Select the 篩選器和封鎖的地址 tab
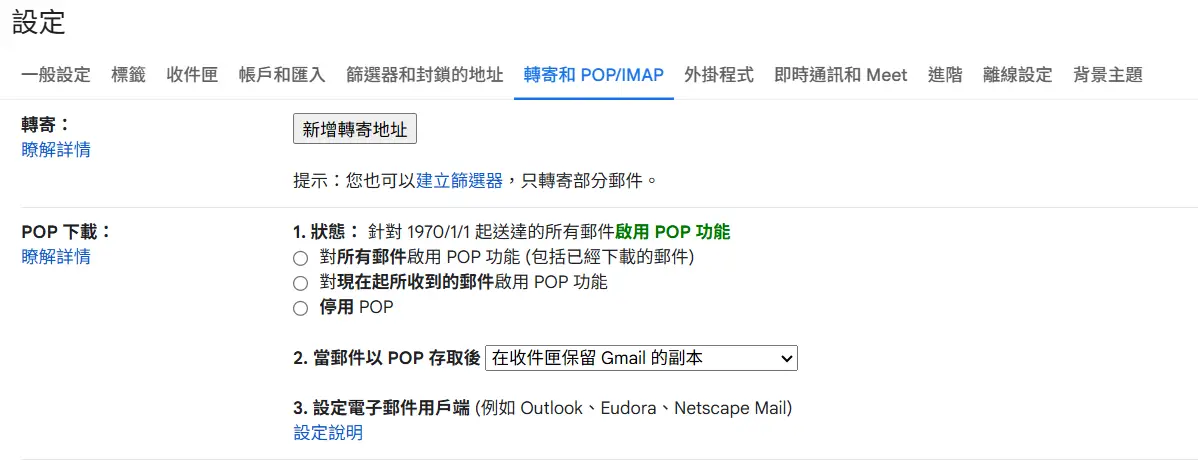The width and height of the screenshot is (1198, 460). 424,75
